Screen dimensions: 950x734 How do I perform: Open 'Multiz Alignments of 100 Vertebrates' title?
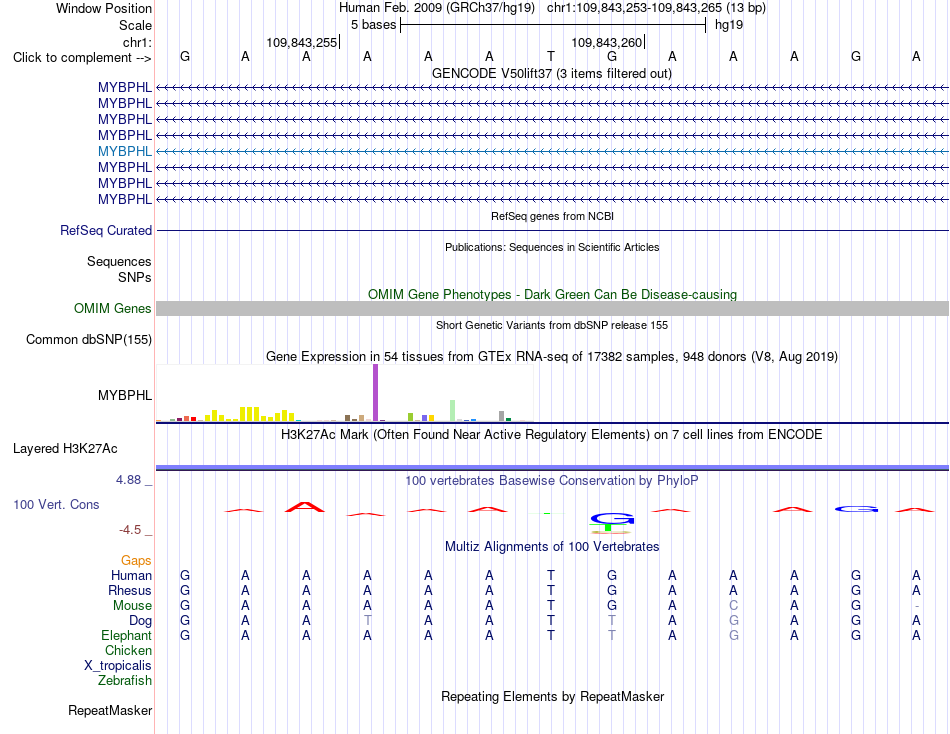pyautogui.click(x=552, y=547)
